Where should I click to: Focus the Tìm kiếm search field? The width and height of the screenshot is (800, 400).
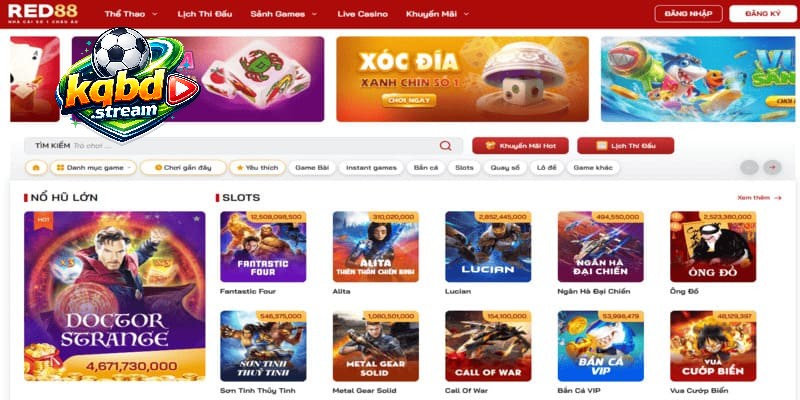point(243,146)
